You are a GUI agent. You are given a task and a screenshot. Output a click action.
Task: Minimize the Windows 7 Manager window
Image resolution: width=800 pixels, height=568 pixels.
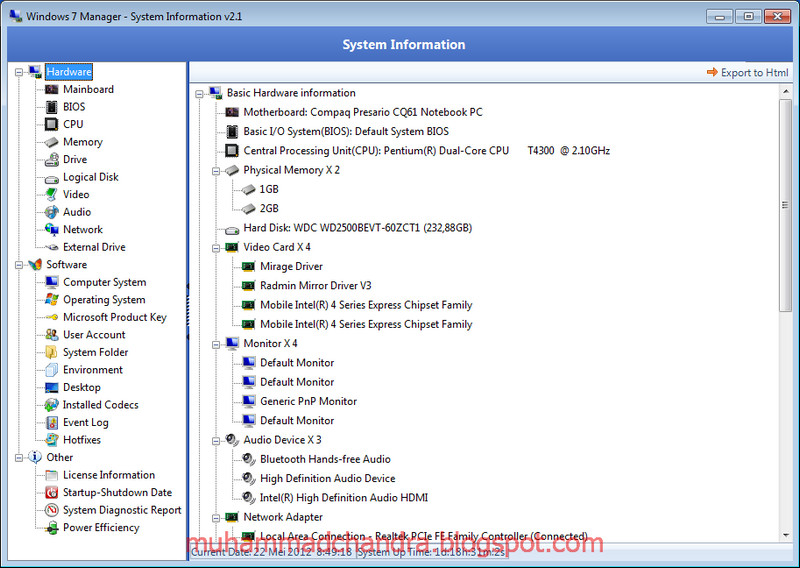[720, 16]
